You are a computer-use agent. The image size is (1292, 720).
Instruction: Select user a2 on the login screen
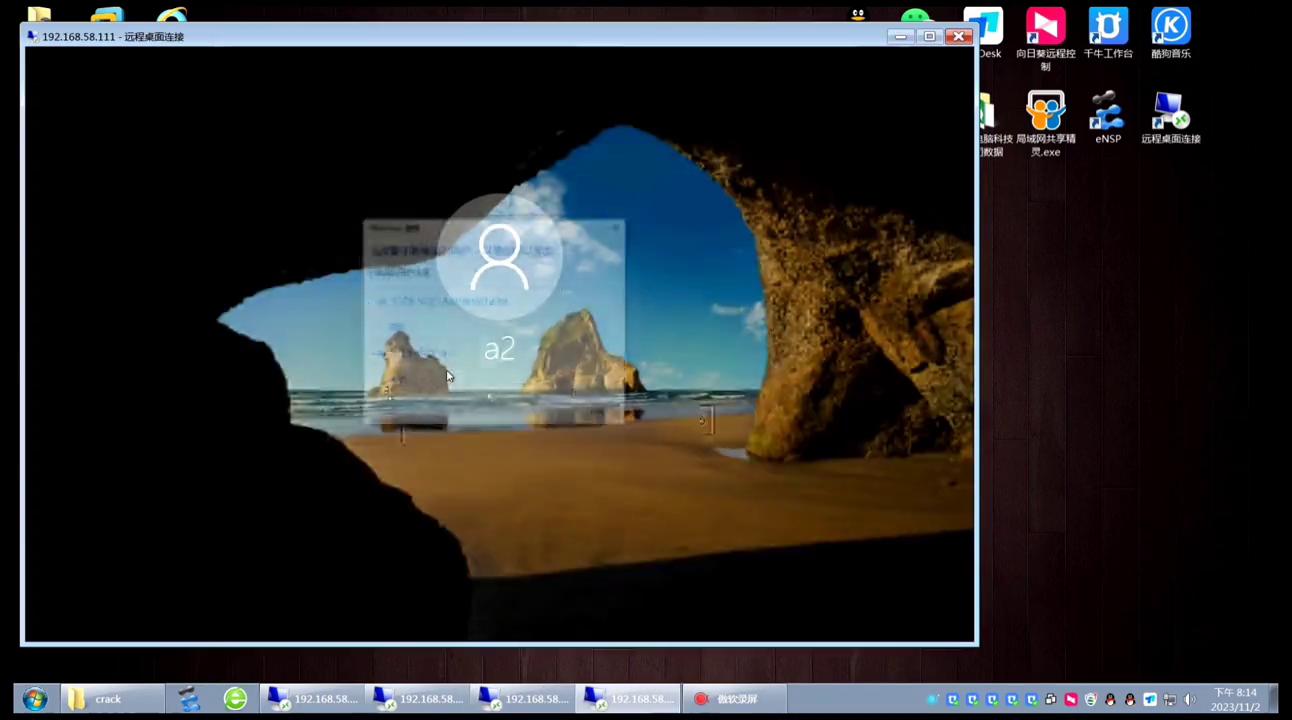499,300
